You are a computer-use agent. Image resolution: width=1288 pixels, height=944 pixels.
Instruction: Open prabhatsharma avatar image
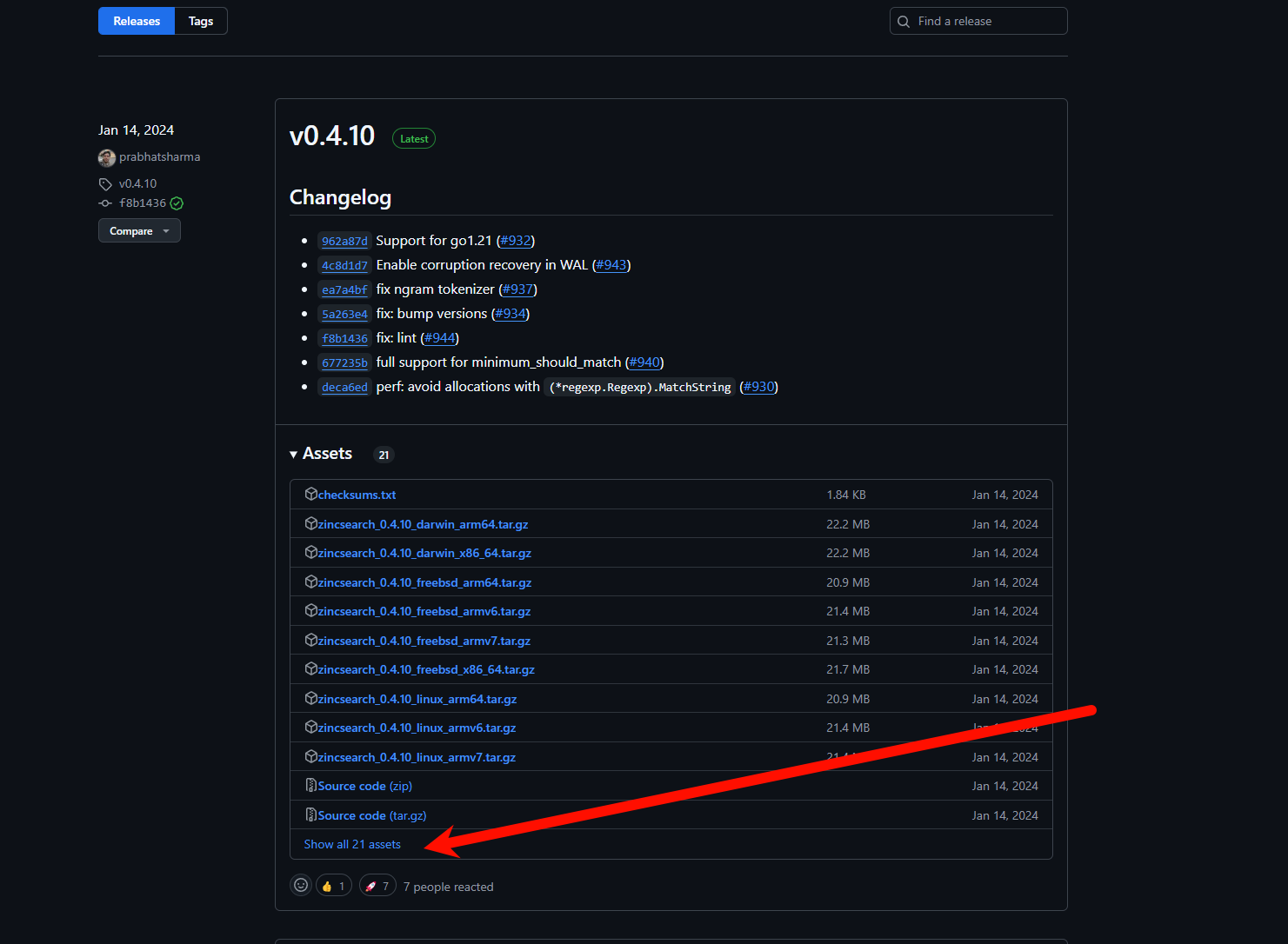[x=107, y=157]
